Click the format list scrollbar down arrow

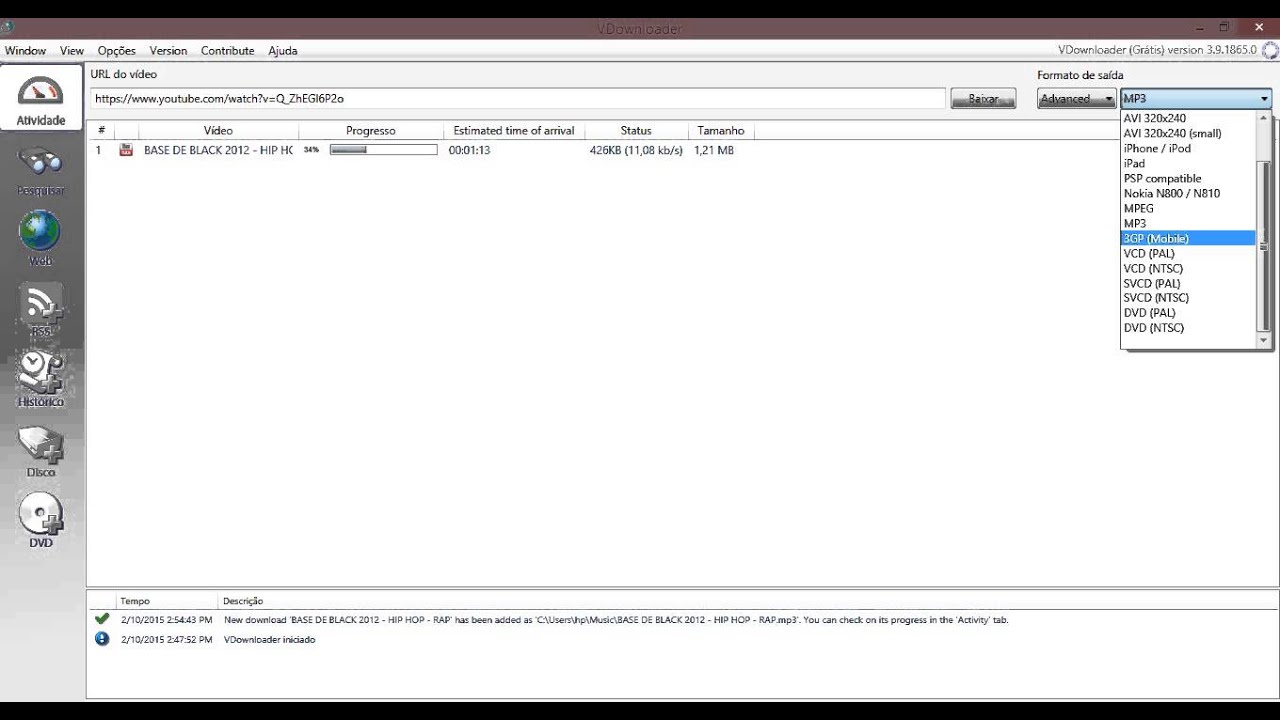[x=1264, y=341]
